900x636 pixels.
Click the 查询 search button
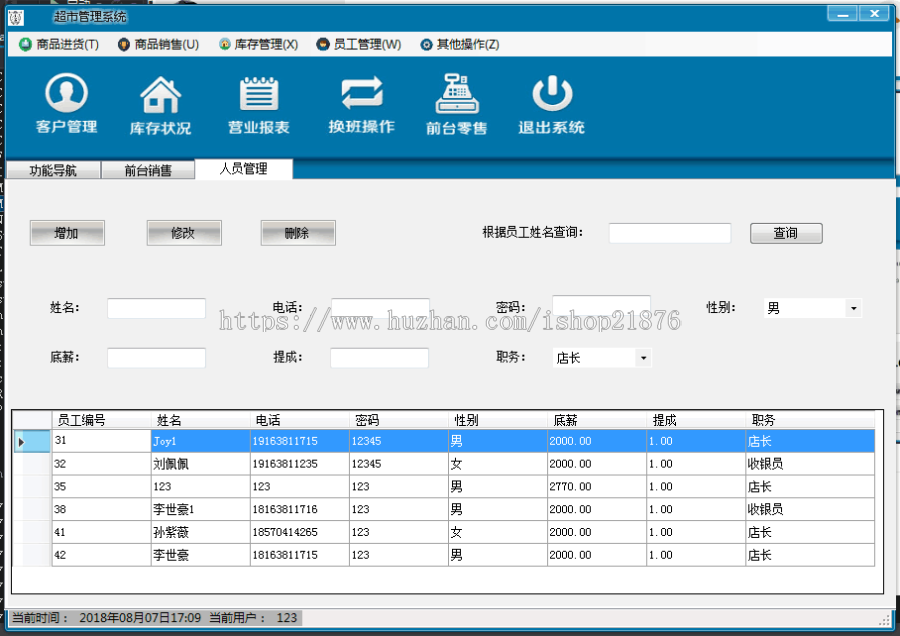tap(786, 233)
